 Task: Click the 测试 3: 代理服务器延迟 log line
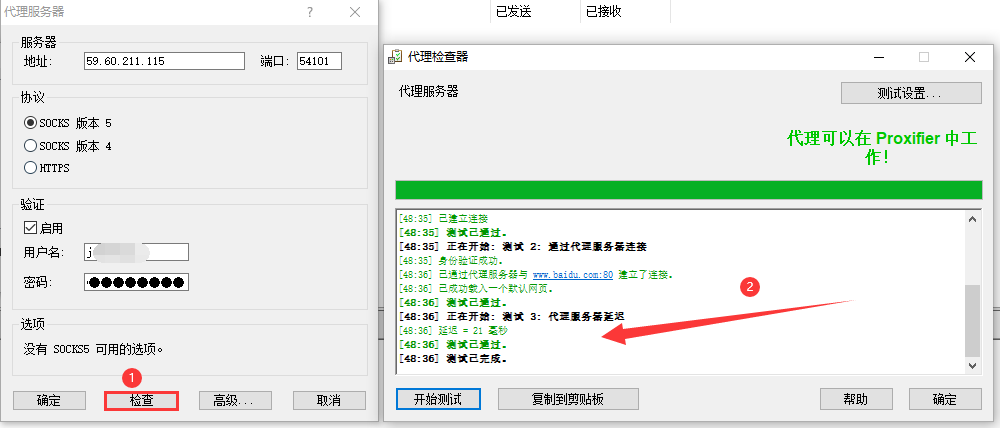point(511,316)
